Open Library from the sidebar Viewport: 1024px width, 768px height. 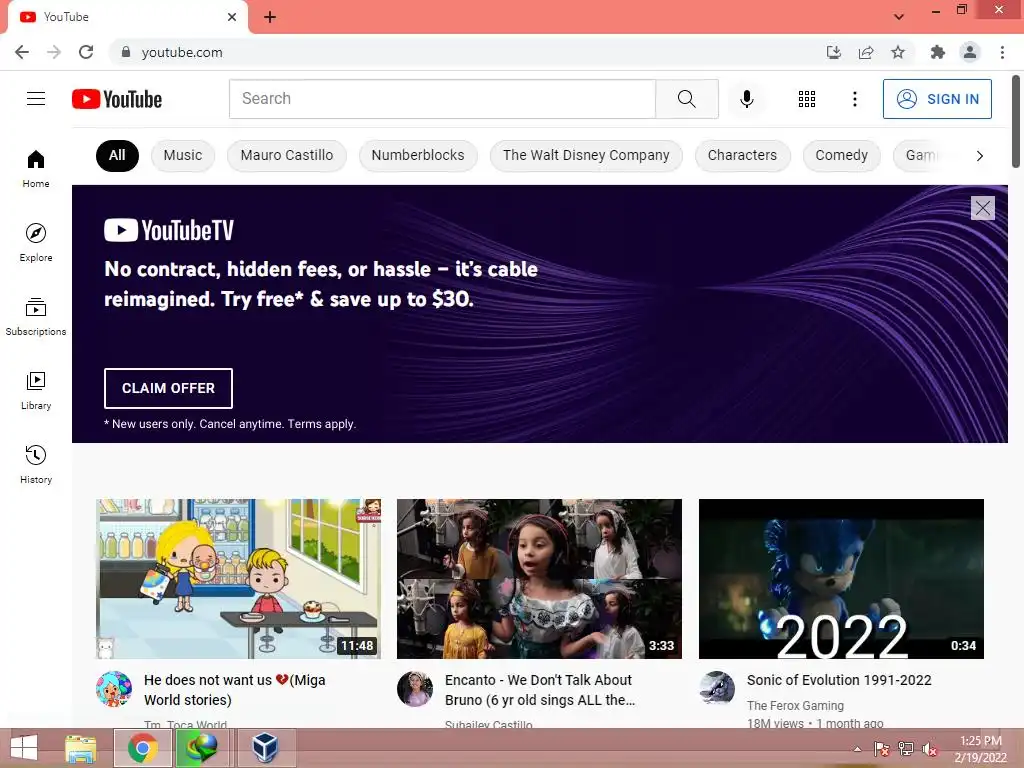[x=36, y=391]
